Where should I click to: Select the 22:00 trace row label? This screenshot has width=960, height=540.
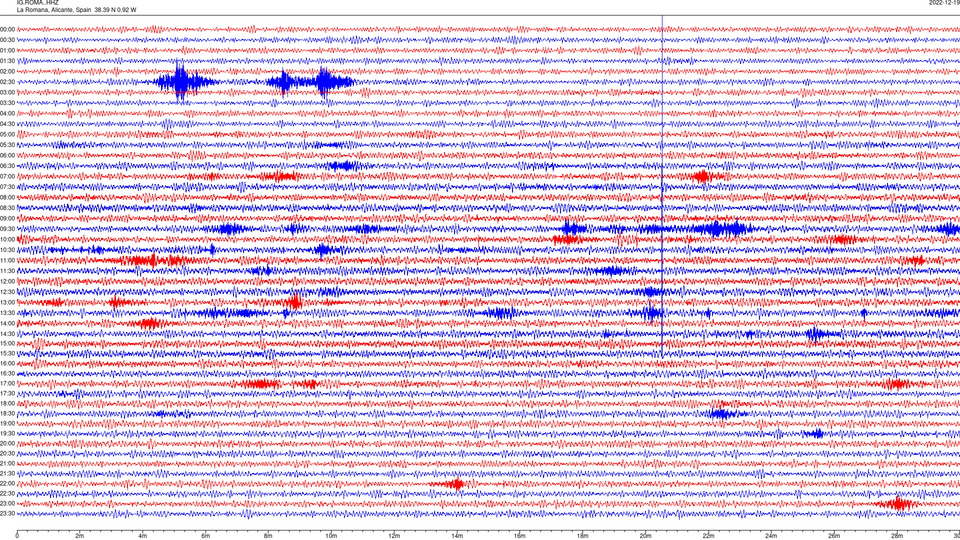(x=7, y=484)
